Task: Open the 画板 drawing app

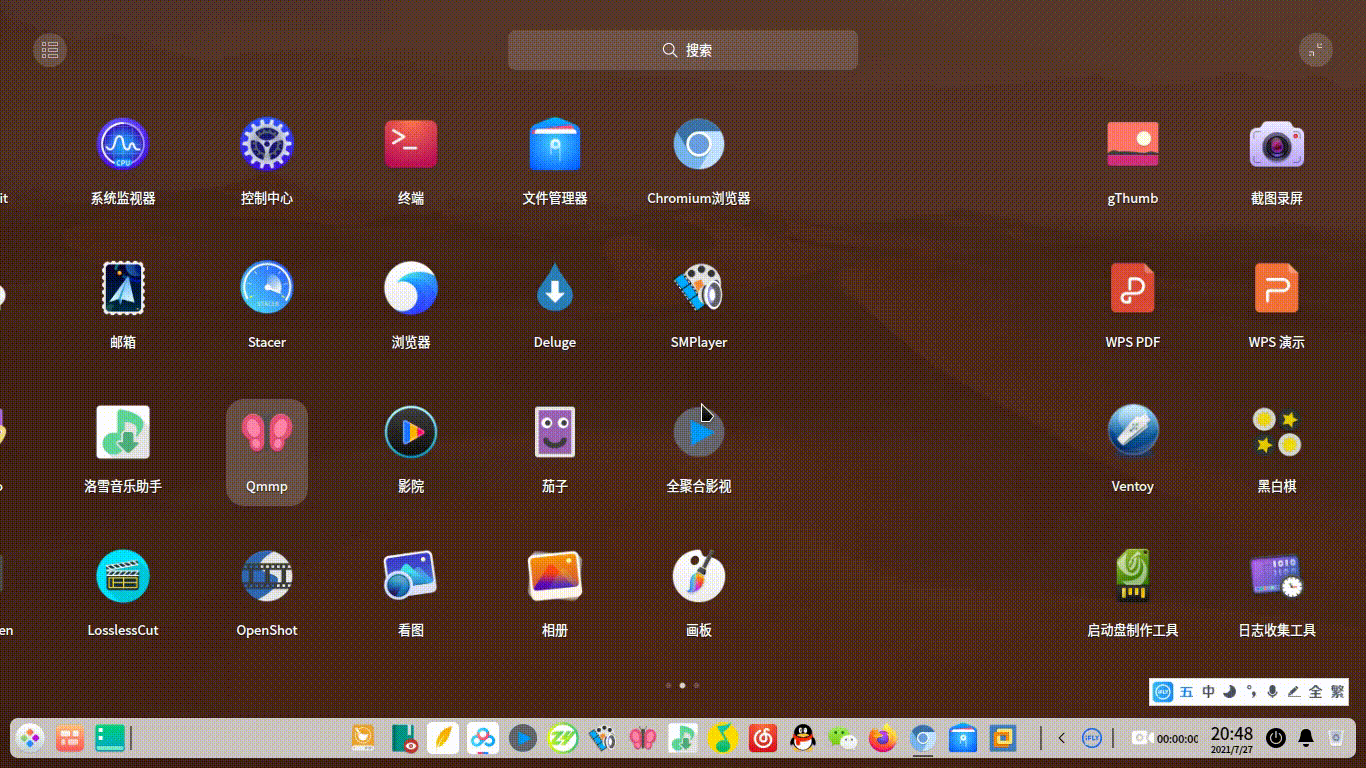Action: coord(699,576)
